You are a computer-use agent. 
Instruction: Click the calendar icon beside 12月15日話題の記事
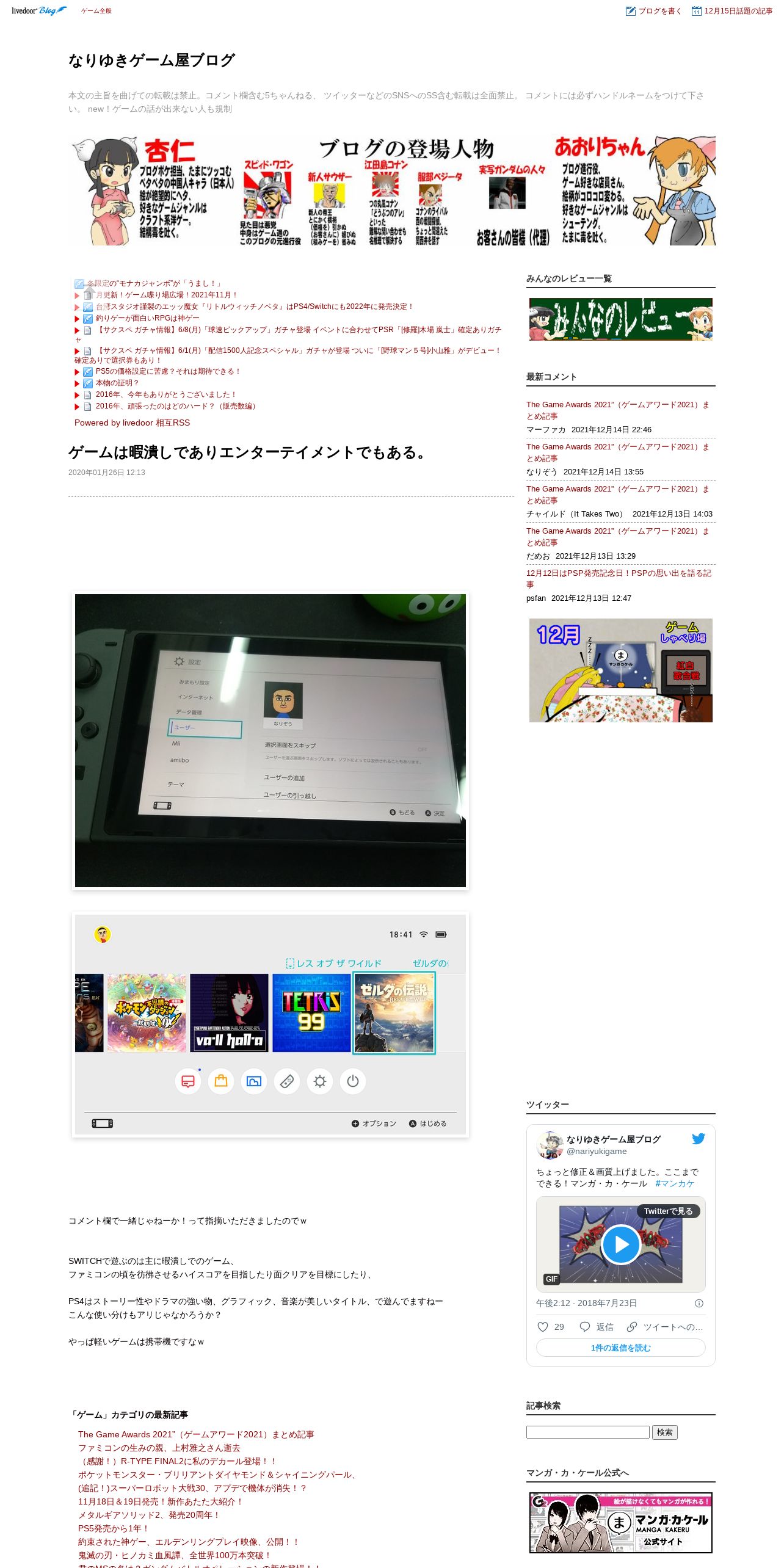tap(696, 11)
